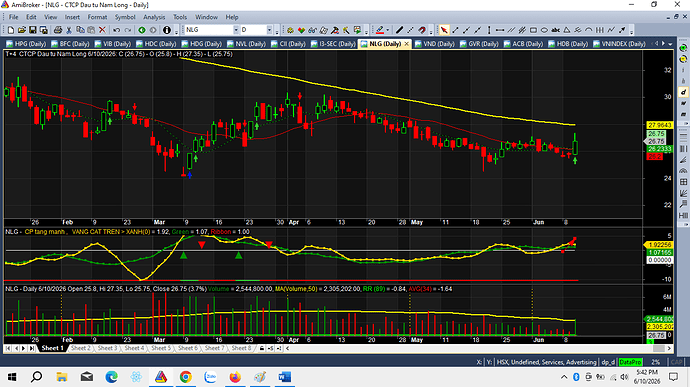Screen dimensions: 690x387
Task: Close the NLG (Daily) tab
Action: coord(406,44)
